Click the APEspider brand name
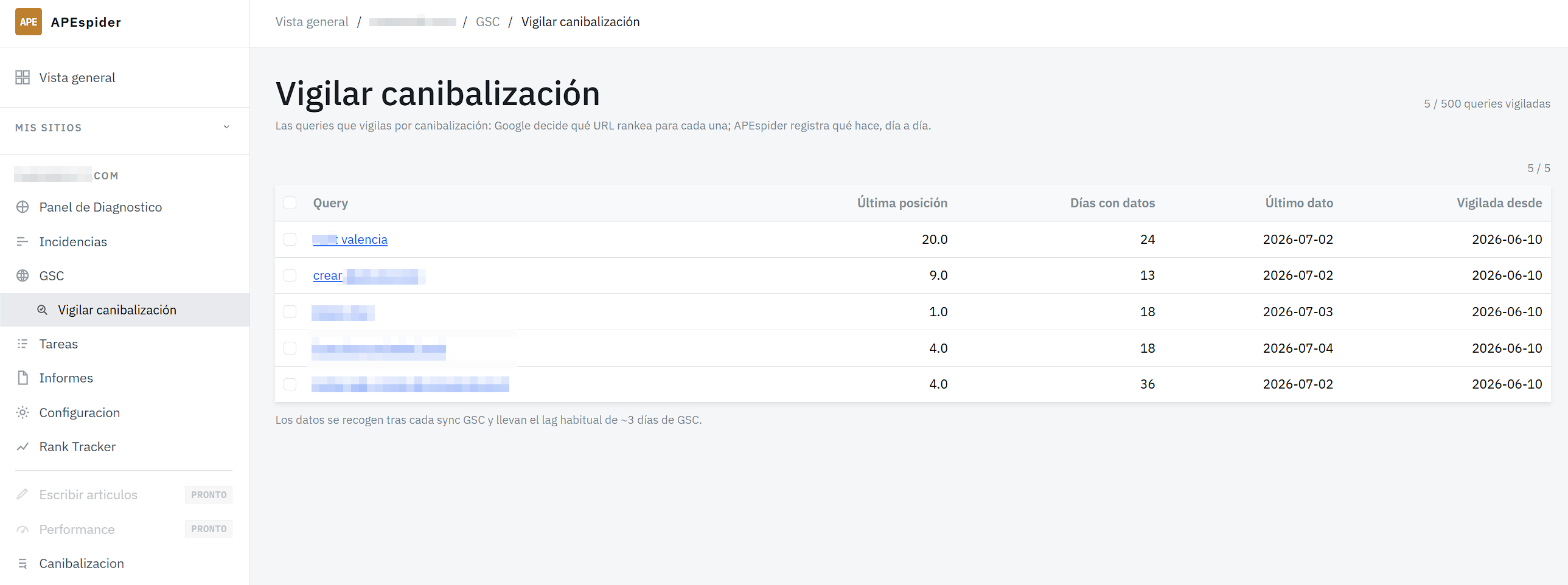The image size is (1568, 585). [86, 22]
